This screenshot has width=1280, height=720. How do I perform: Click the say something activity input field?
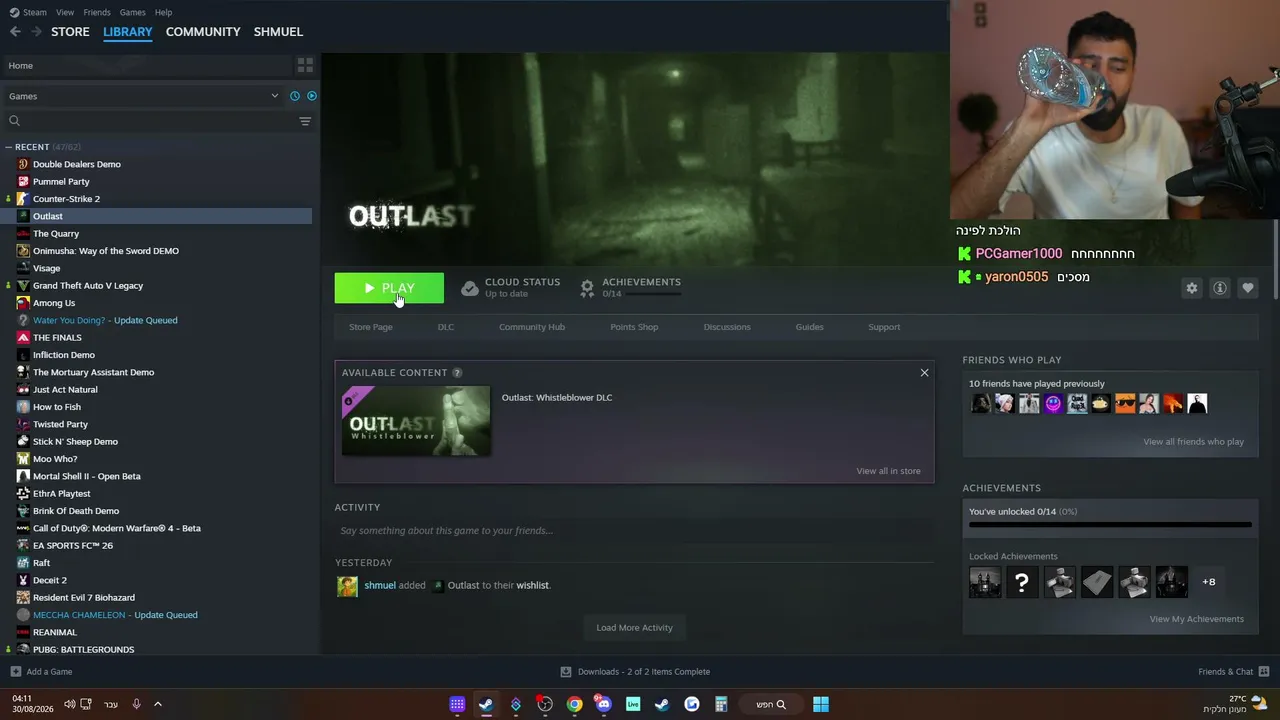[634, 531]
